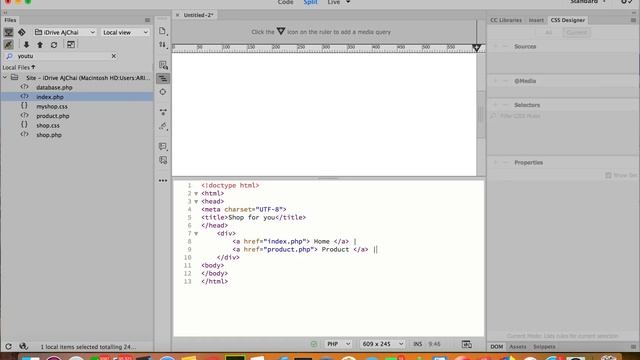Switch to the Snippets tab
The image size is (640, 360).
pos(544,347)
